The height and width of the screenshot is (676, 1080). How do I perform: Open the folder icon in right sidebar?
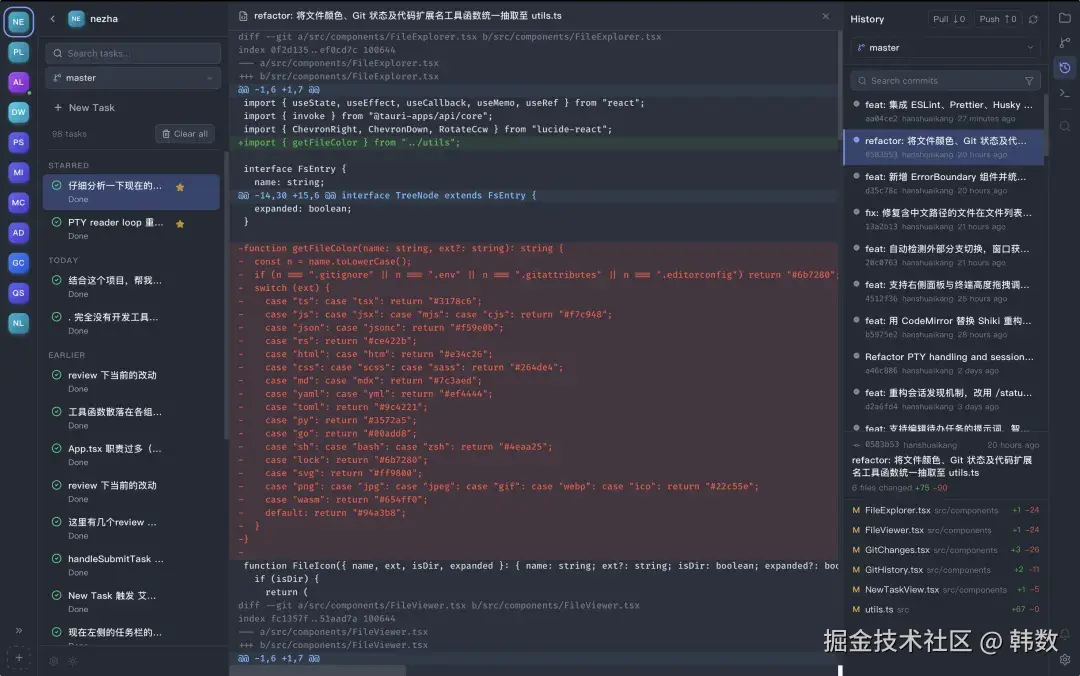tap(1064, 18)
